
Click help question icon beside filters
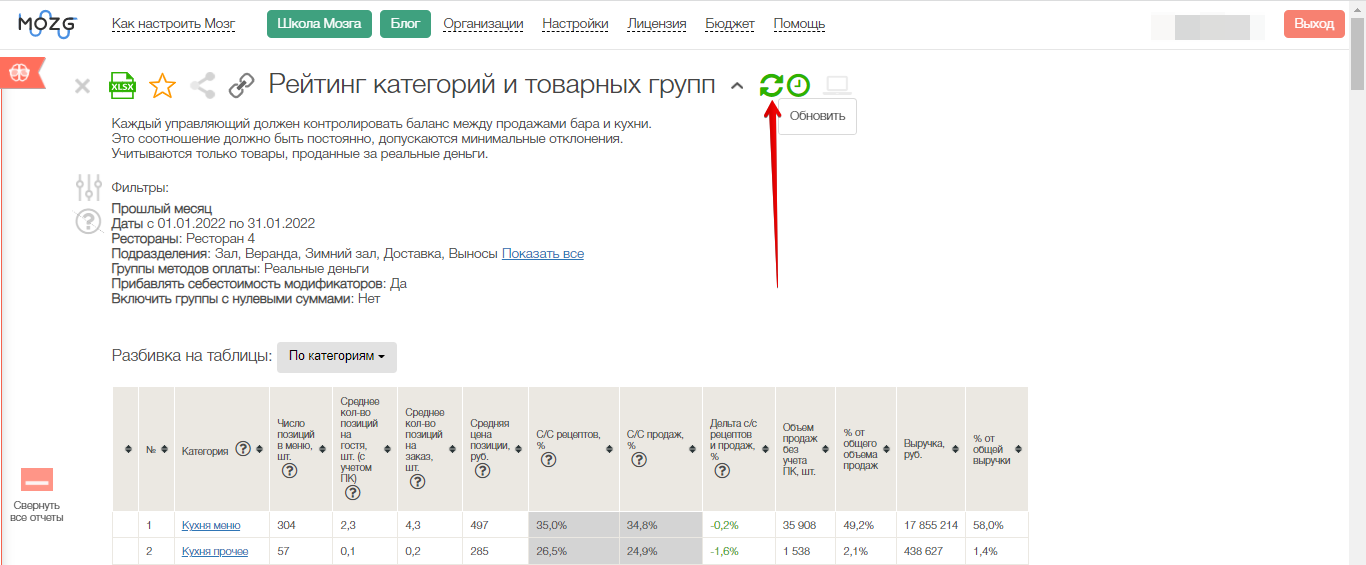click(89, 221)
